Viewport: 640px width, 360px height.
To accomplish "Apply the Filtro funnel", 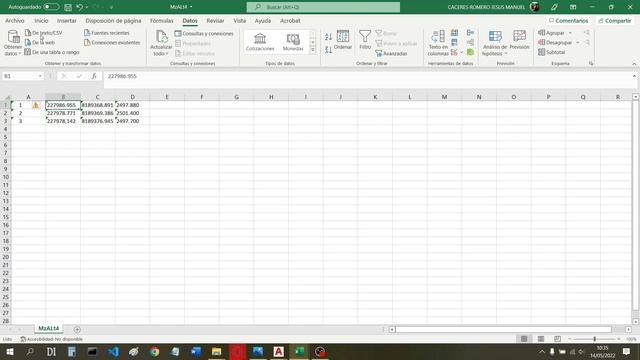I will [365, 40].
